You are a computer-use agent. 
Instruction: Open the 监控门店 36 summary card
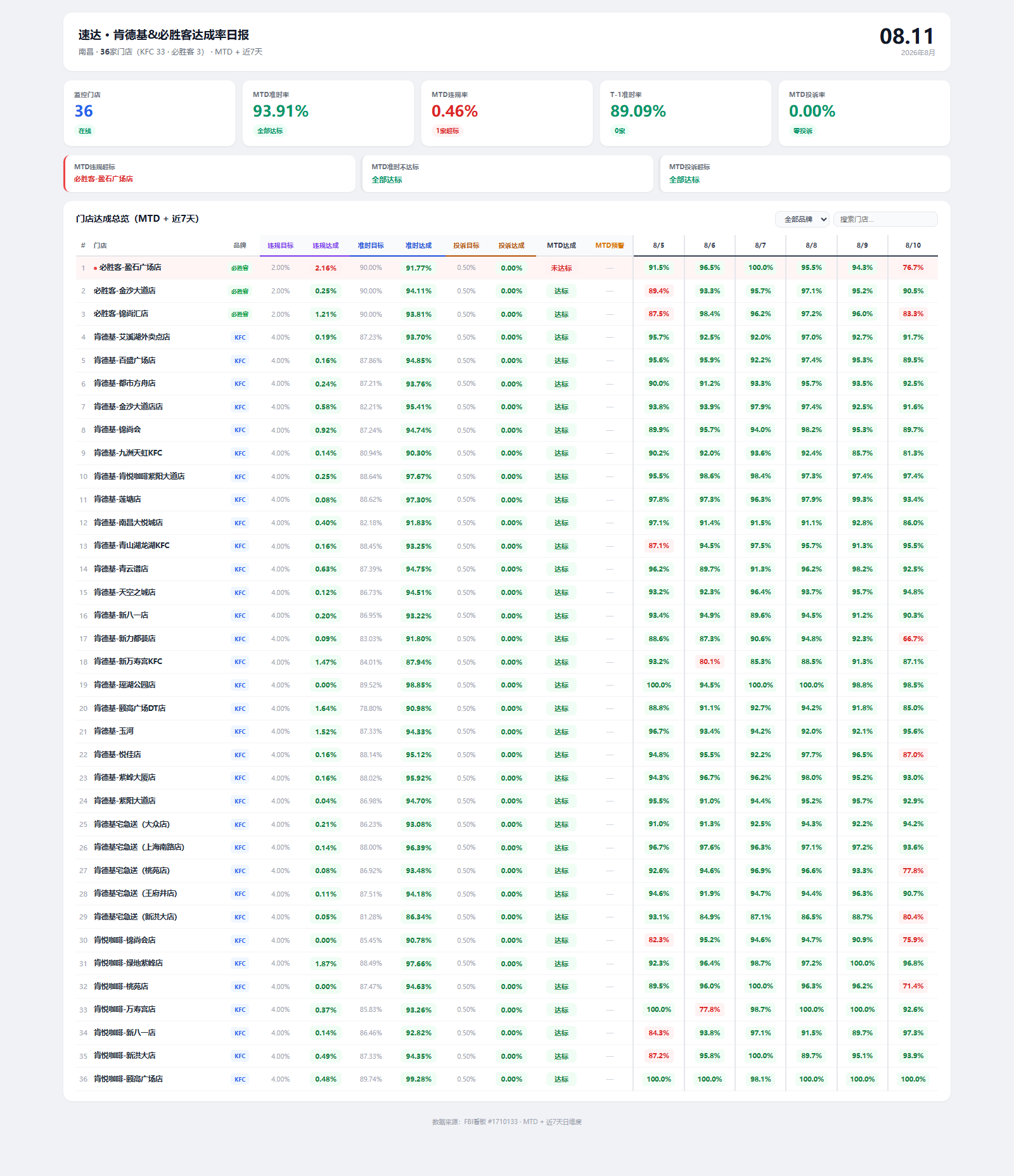[x=150, y=113]
